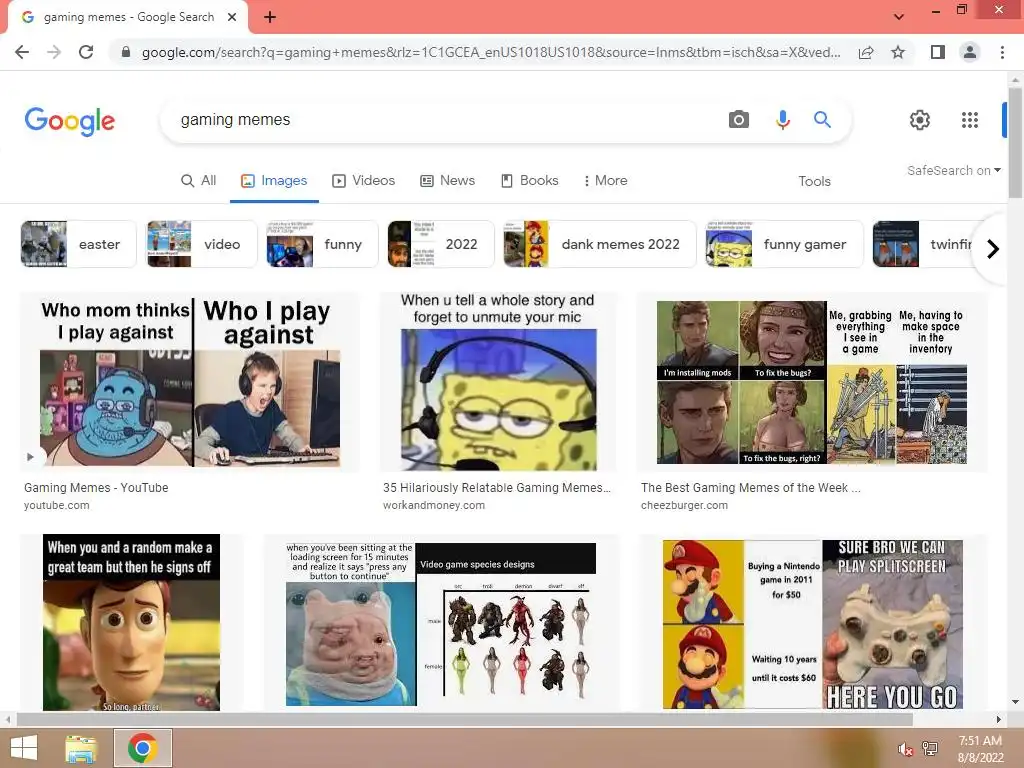Show more filter chips arrow
The image size is (1024, 768).
click(993, 249)
